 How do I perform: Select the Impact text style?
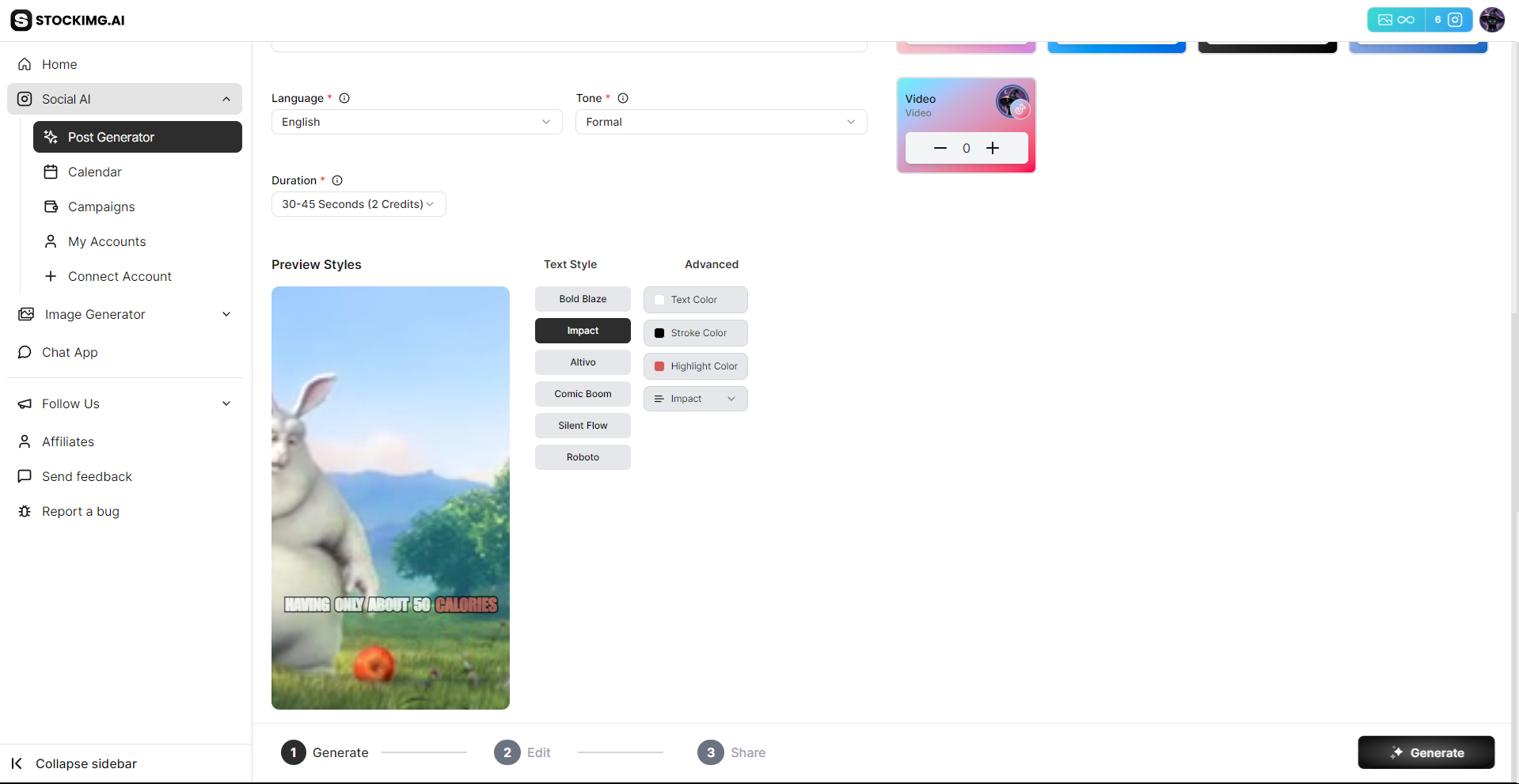(x=583, y=331)
